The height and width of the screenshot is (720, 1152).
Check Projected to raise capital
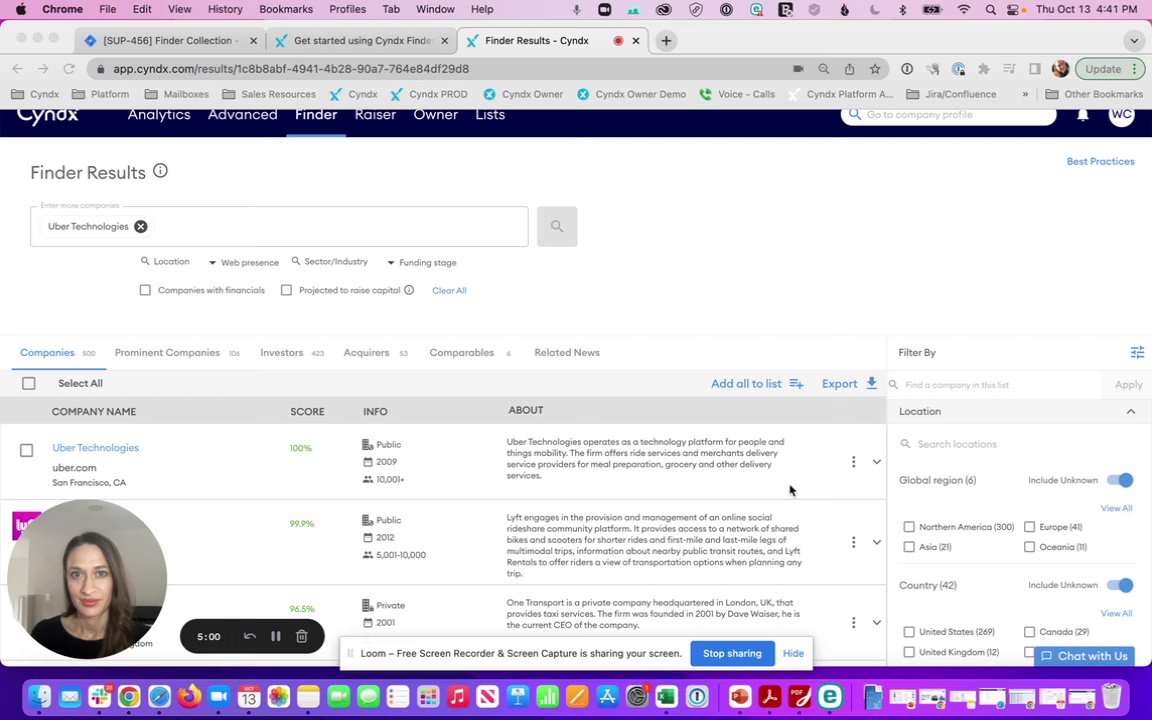click(x=287, y=290)
